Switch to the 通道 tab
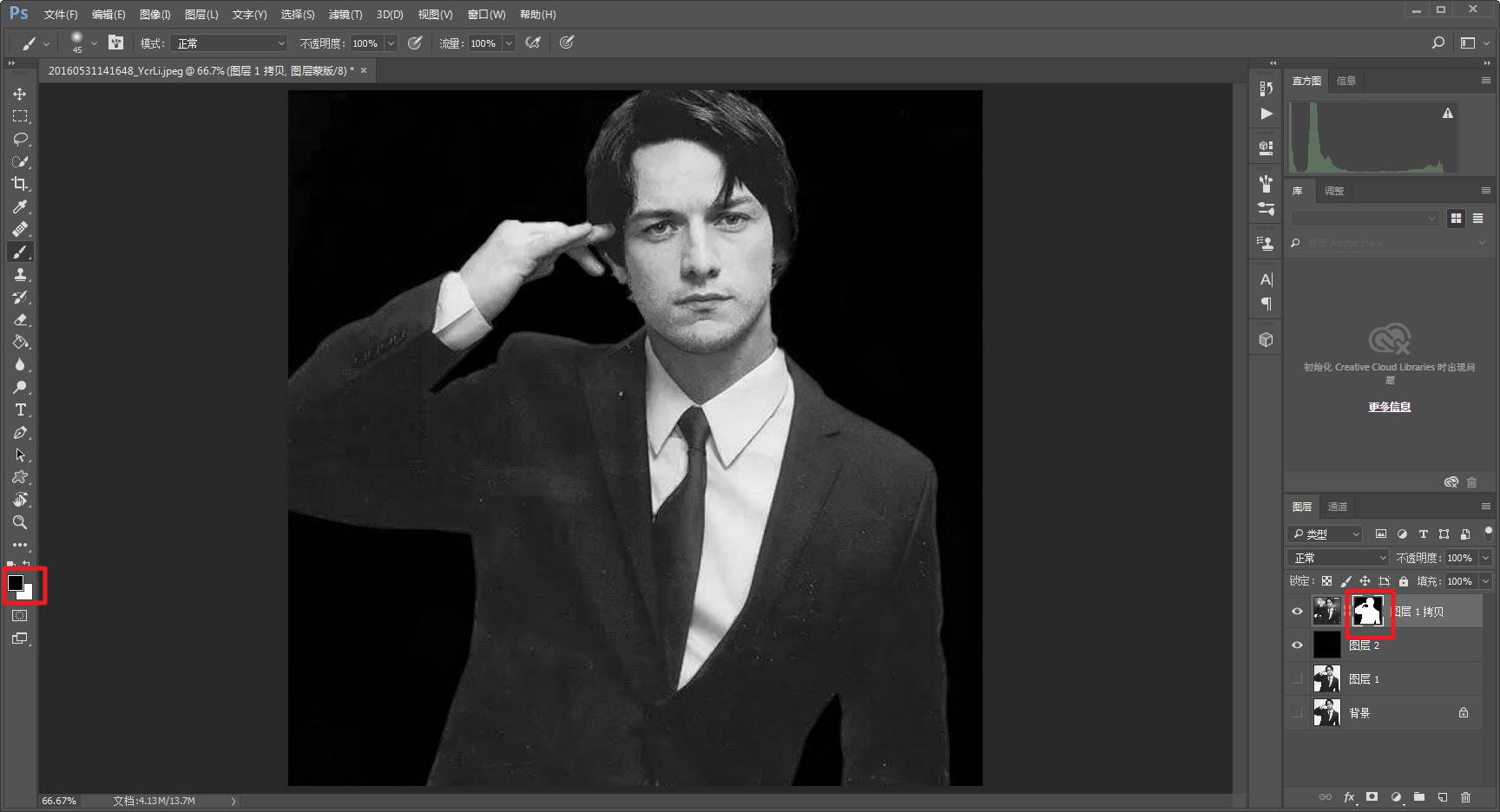The height and width of the screenshot is (812, 1500). pos(1338,507)
